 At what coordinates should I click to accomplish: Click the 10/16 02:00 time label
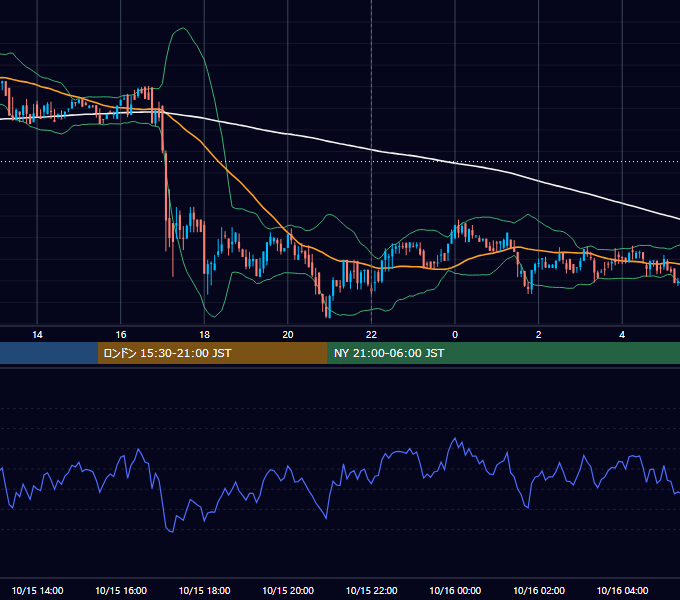[539, 590]
